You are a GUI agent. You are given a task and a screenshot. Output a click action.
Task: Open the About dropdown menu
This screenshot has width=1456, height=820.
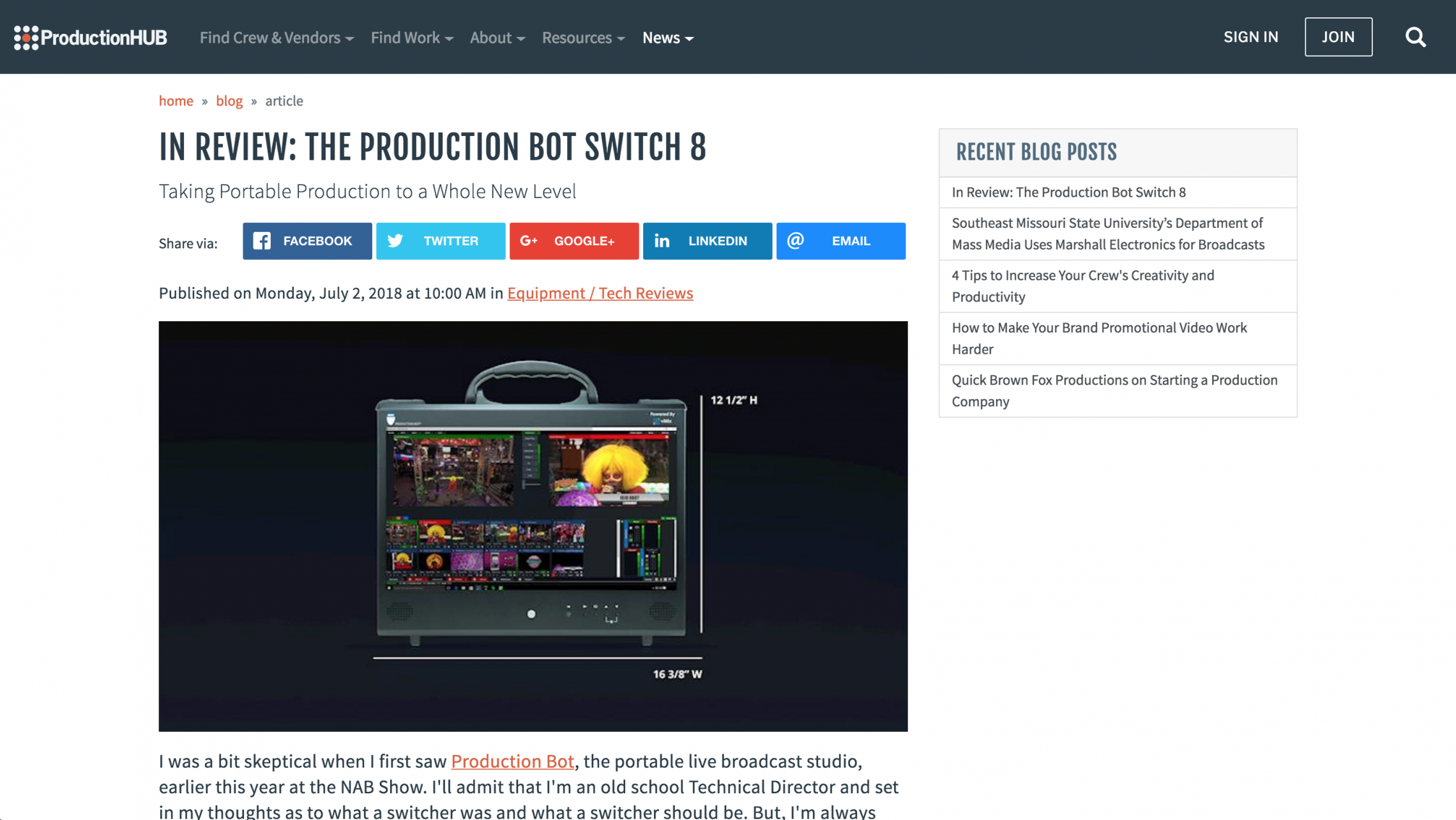click(x=497, y=38)
